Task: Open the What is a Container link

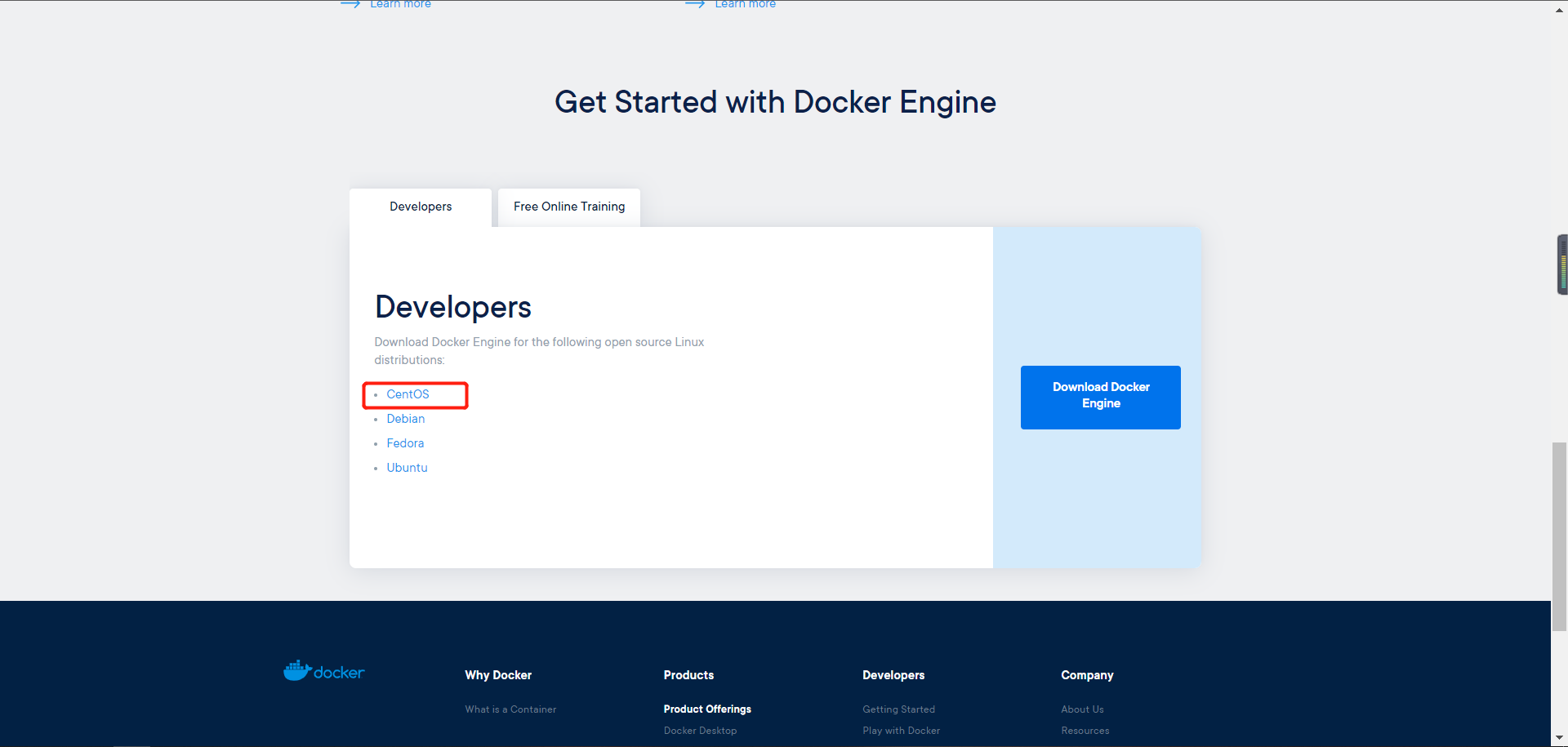Action: [510, 709]
